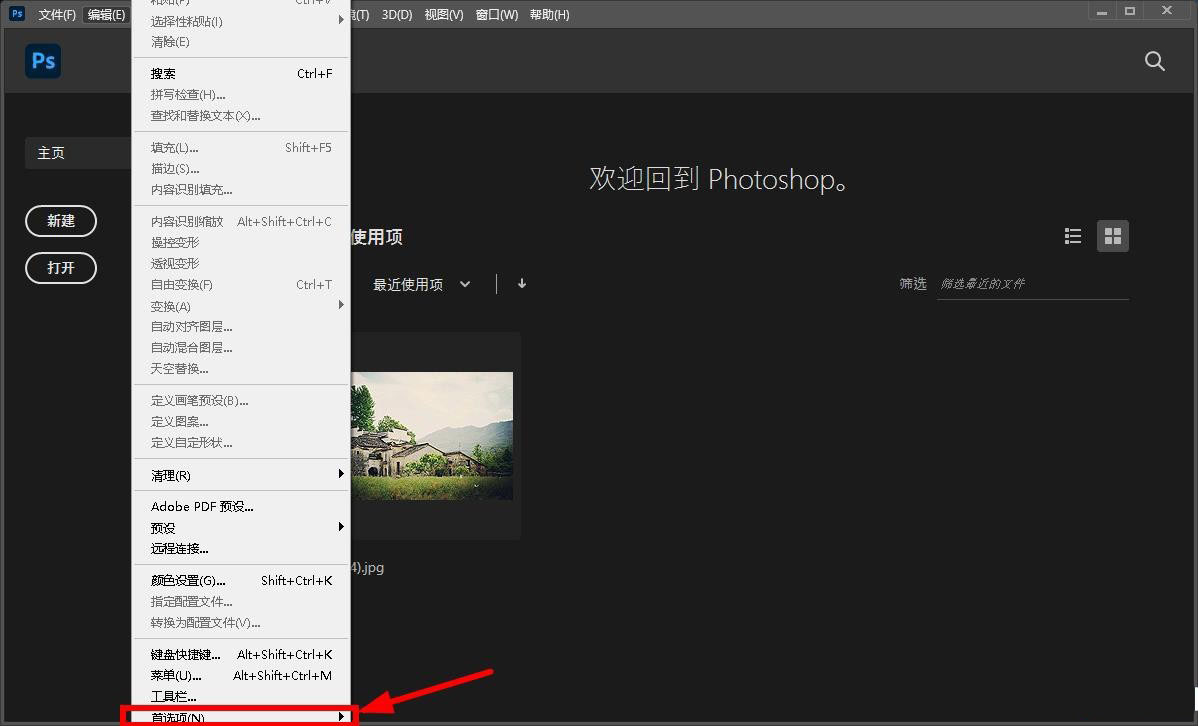Choose 描边(S) menu entry
The width and height of the screenshot is (1198, 726).
tap(241, 168)
